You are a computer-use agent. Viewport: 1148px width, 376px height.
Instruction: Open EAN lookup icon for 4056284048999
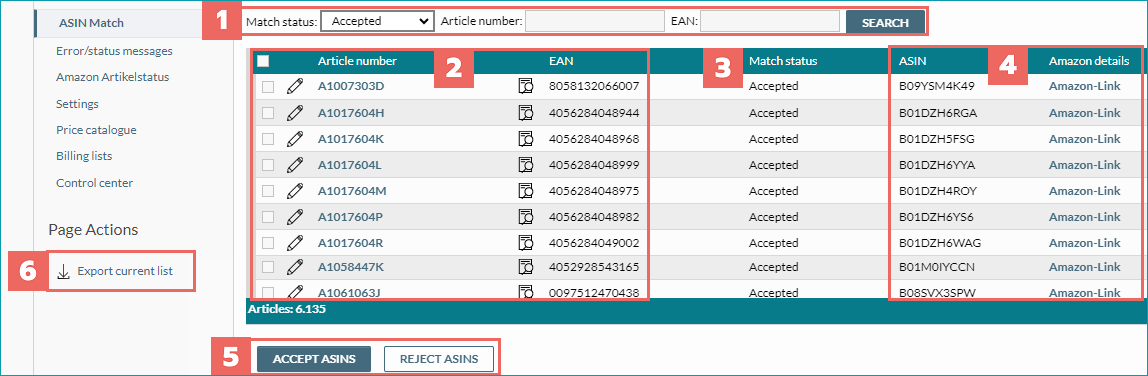tap(525, 165)
